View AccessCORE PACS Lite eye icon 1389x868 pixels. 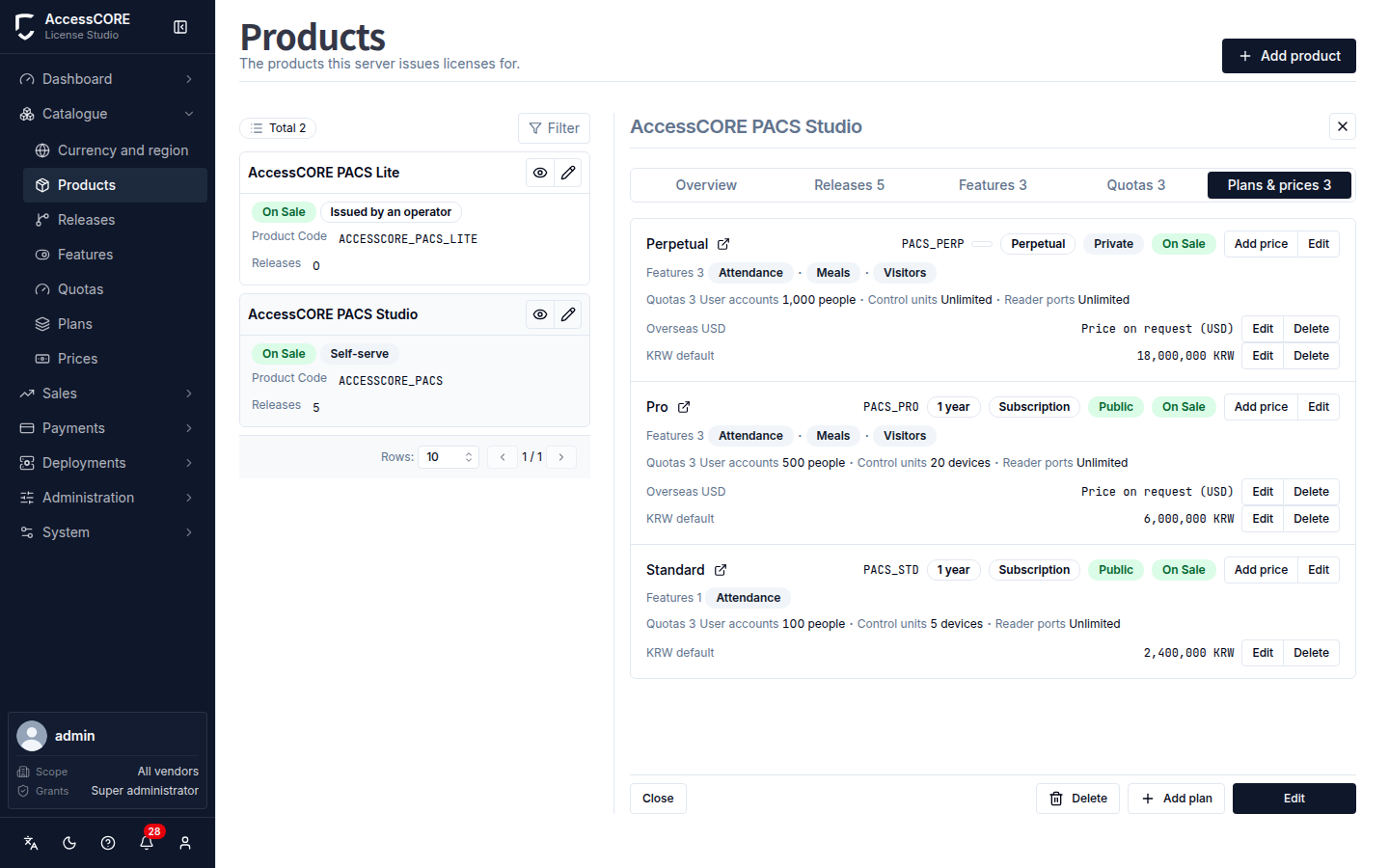tap(540, 173)
